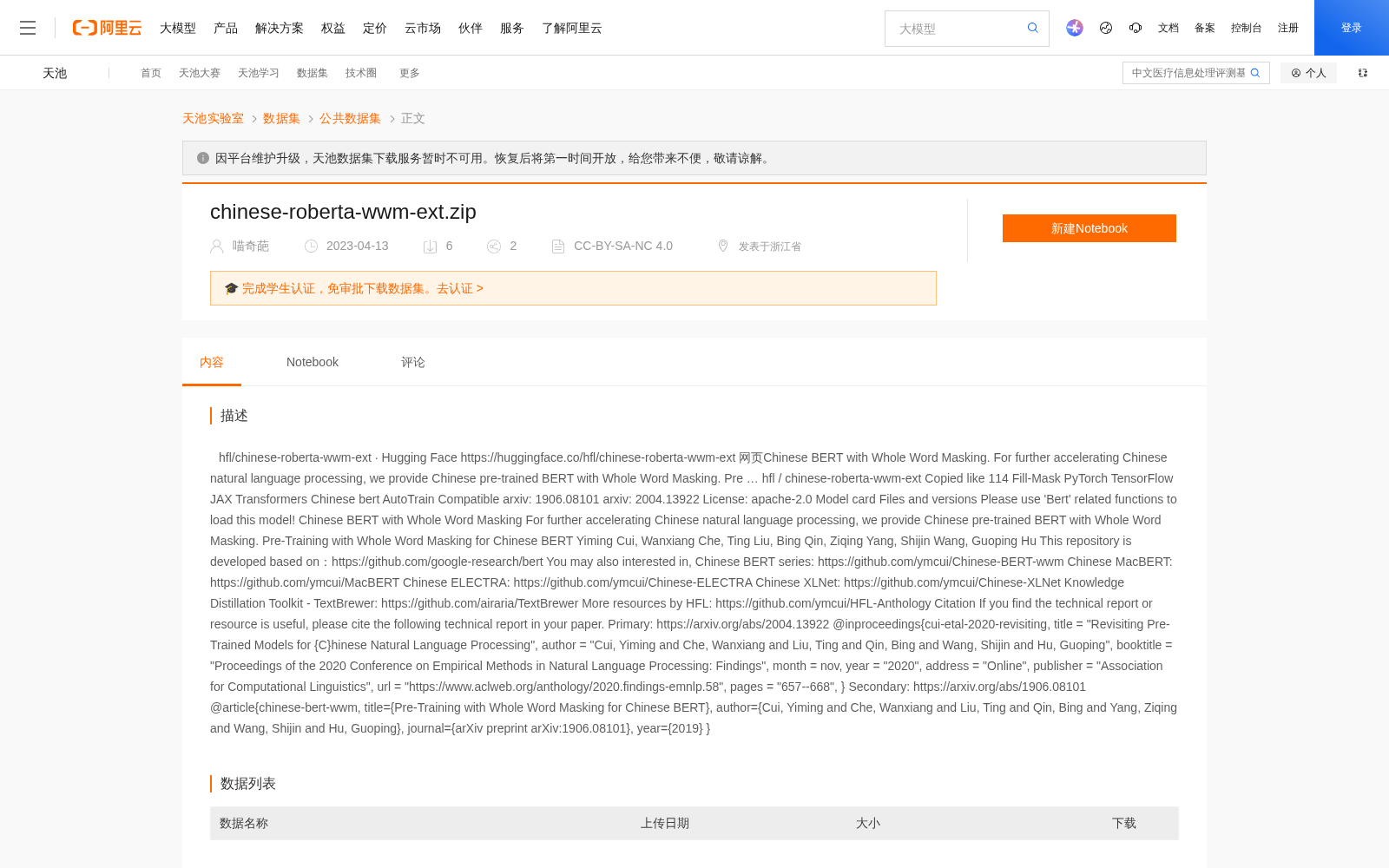Open the 伙伴 menu
The image size is (1389, 868).
click(471, 28)
